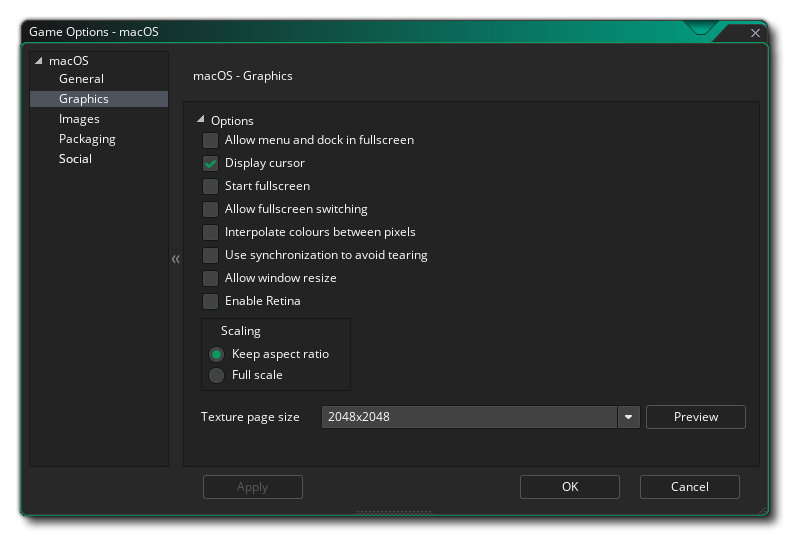Click the Apply button

coord(253,487)
